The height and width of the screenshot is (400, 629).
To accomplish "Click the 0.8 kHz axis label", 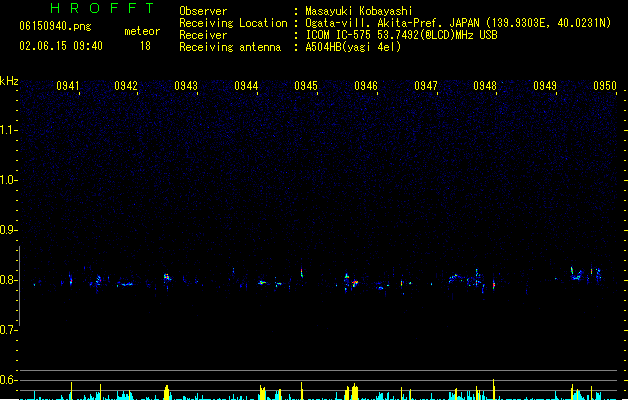I will point(8,280).
